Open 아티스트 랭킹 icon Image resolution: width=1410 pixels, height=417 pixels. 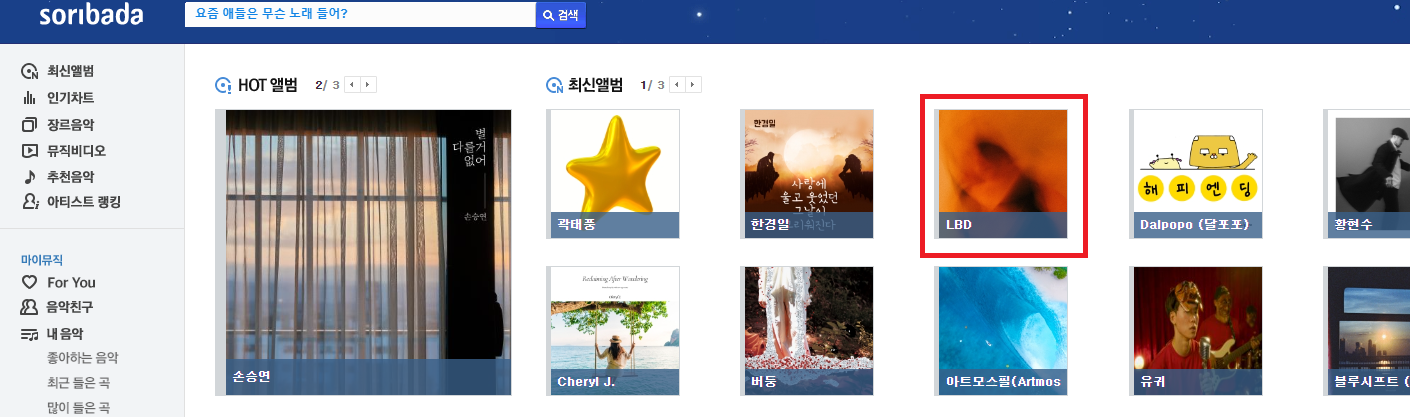(29, 203)
